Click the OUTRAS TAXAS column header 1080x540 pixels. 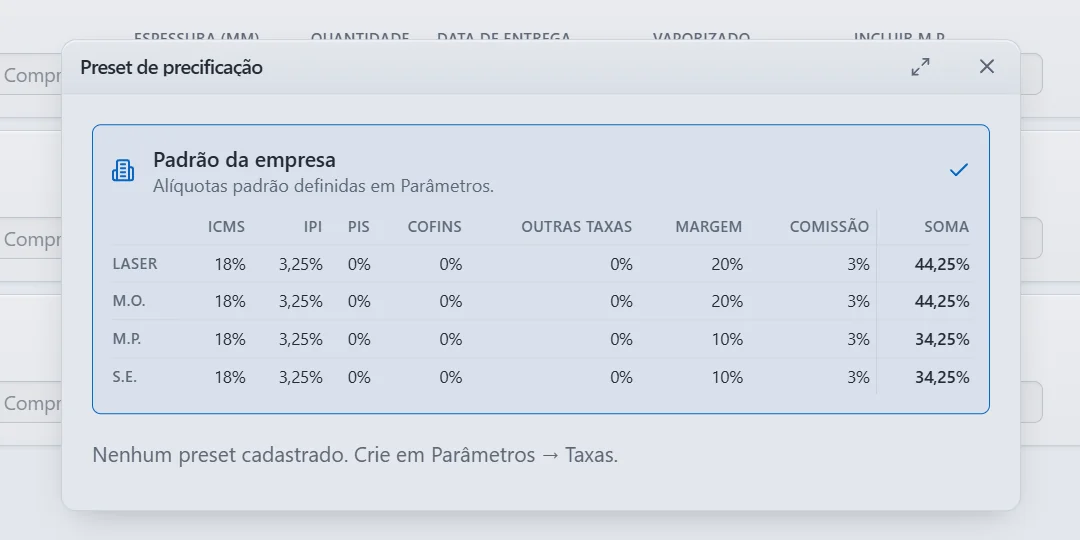(577, 227)
